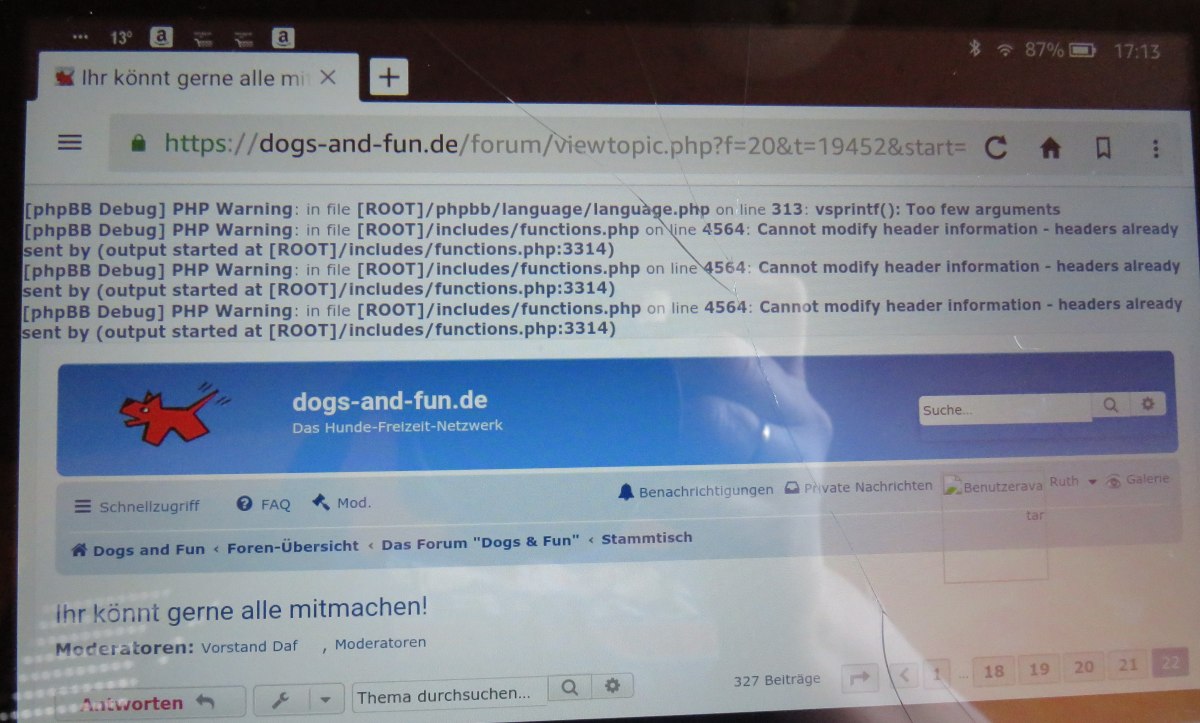Open Private Nachrichten inbox
Viewport: 1200px width, 723px height.
point(858,487)
